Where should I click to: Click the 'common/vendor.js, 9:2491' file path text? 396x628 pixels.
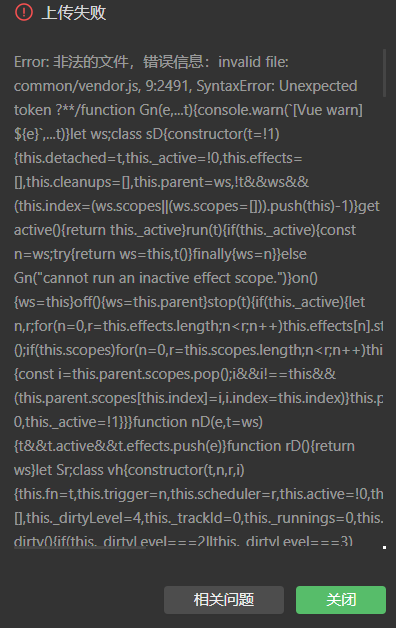101,86
